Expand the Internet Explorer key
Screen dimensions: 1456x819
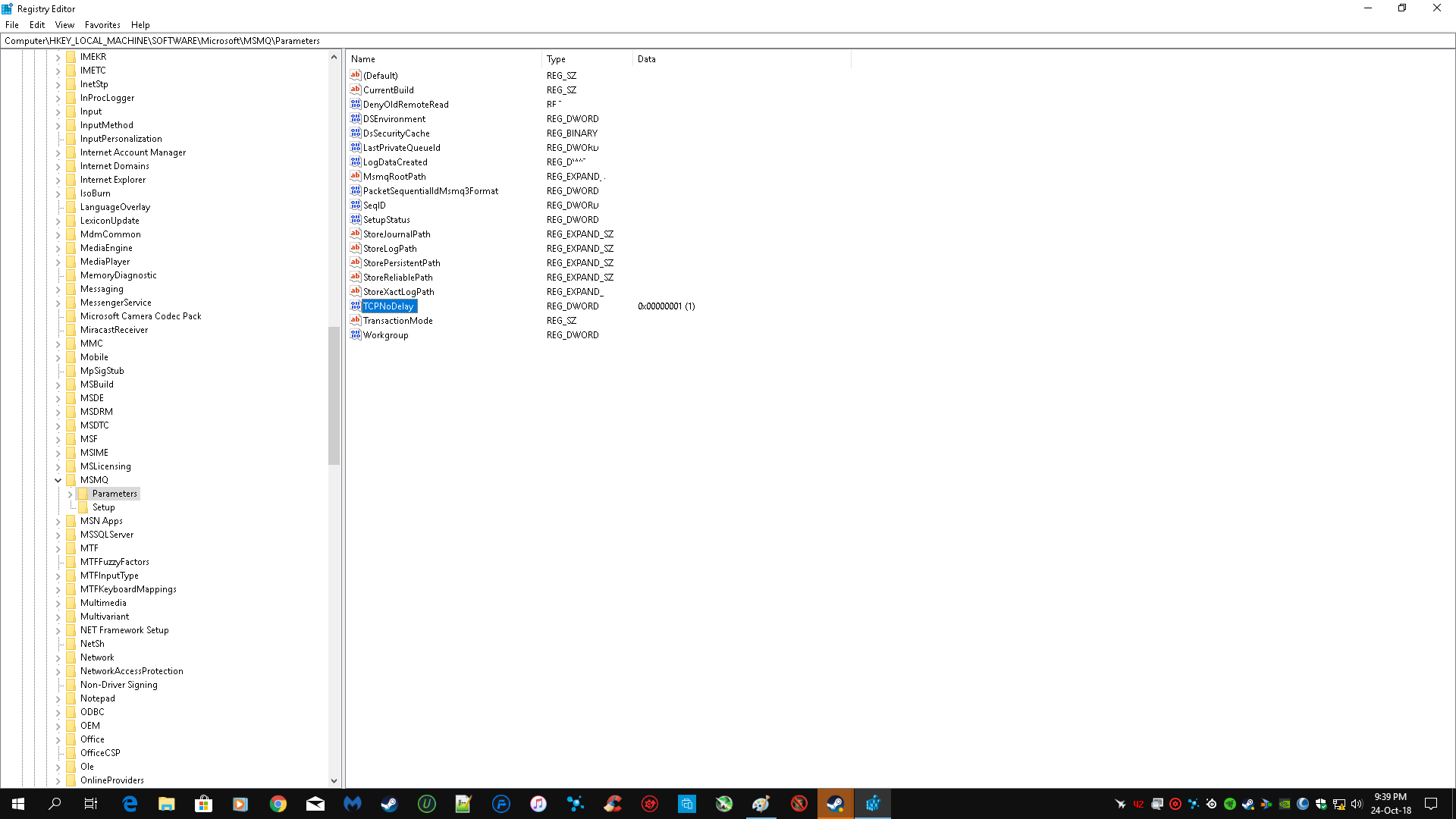[x=58, y=180]
